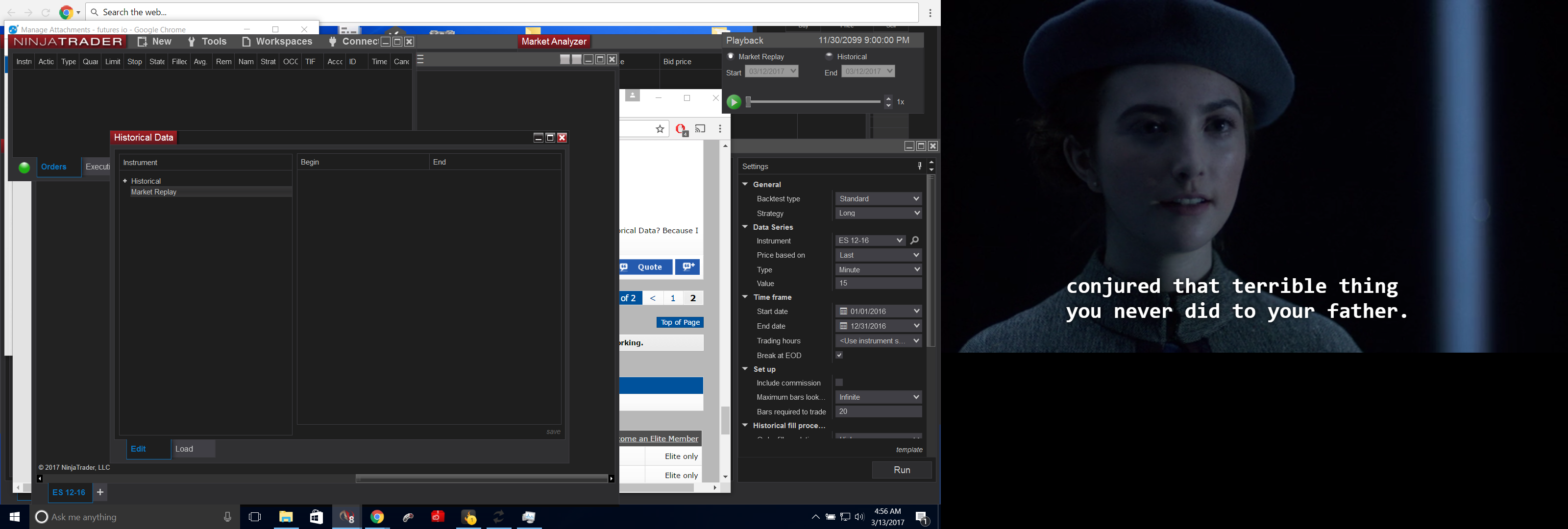The image size is (1568, 529).
Task: Expand the Historical tree node
Action: pyautogui.click(x=125, y=181)
